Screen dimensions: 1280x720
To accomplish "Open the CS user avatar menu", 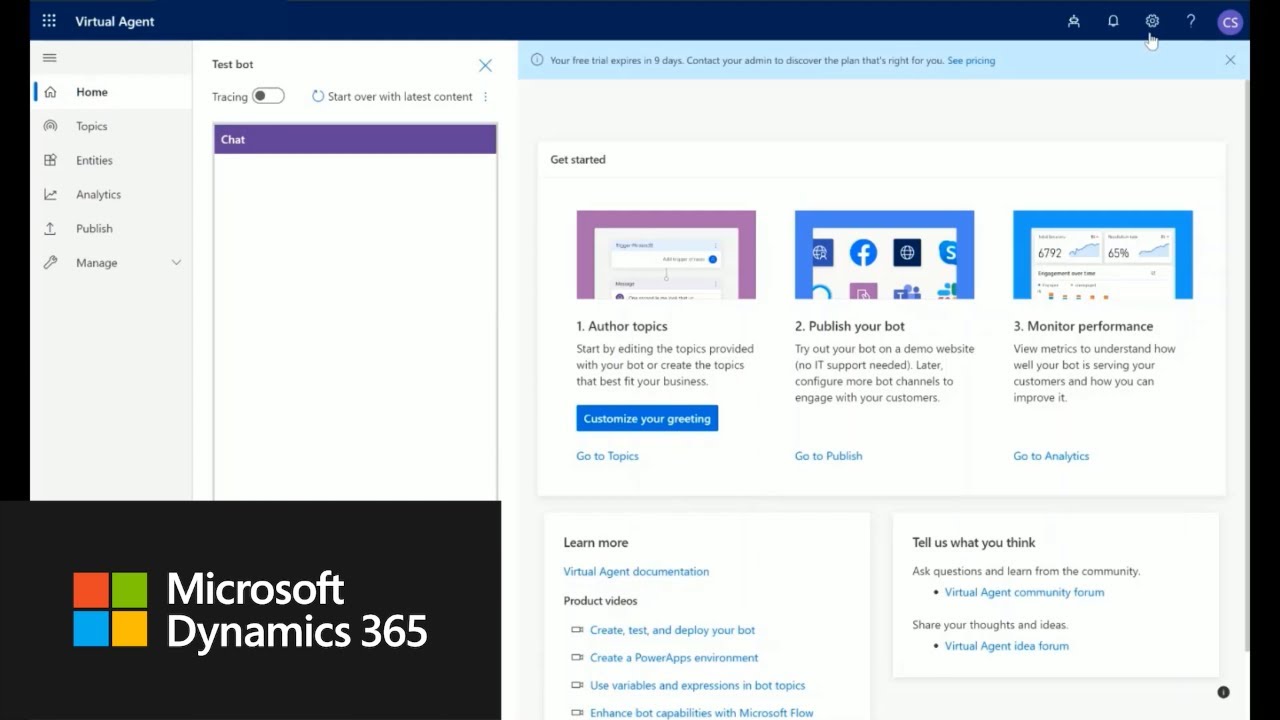I will [1230, 21].
